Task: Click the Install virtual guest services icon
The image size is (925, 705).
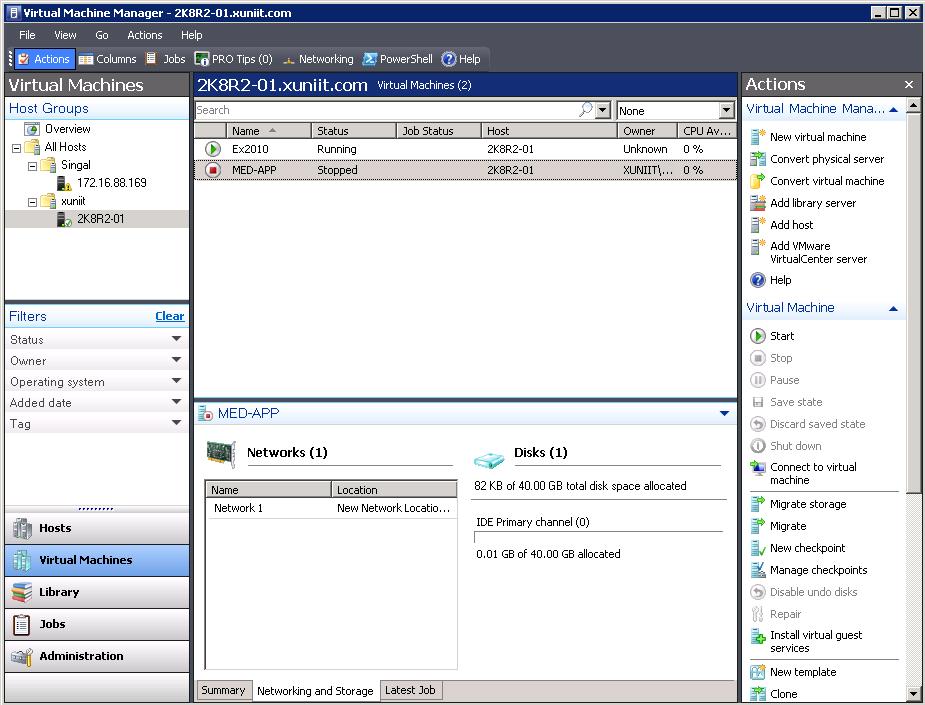Action: [x=757, y=636]
